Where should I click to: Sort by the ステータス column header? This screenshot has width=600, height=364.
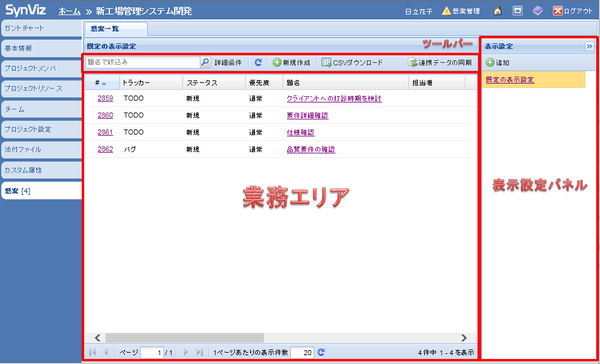pyautogui.click(x=214, y=82)
